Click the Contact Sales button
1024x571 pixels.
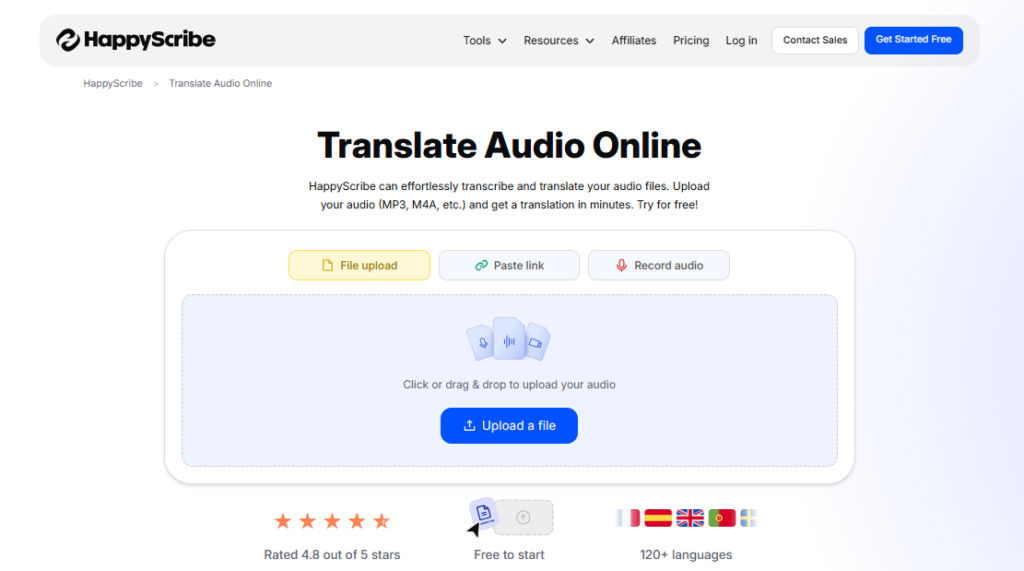pyautogui.click(x=815, y=41)
